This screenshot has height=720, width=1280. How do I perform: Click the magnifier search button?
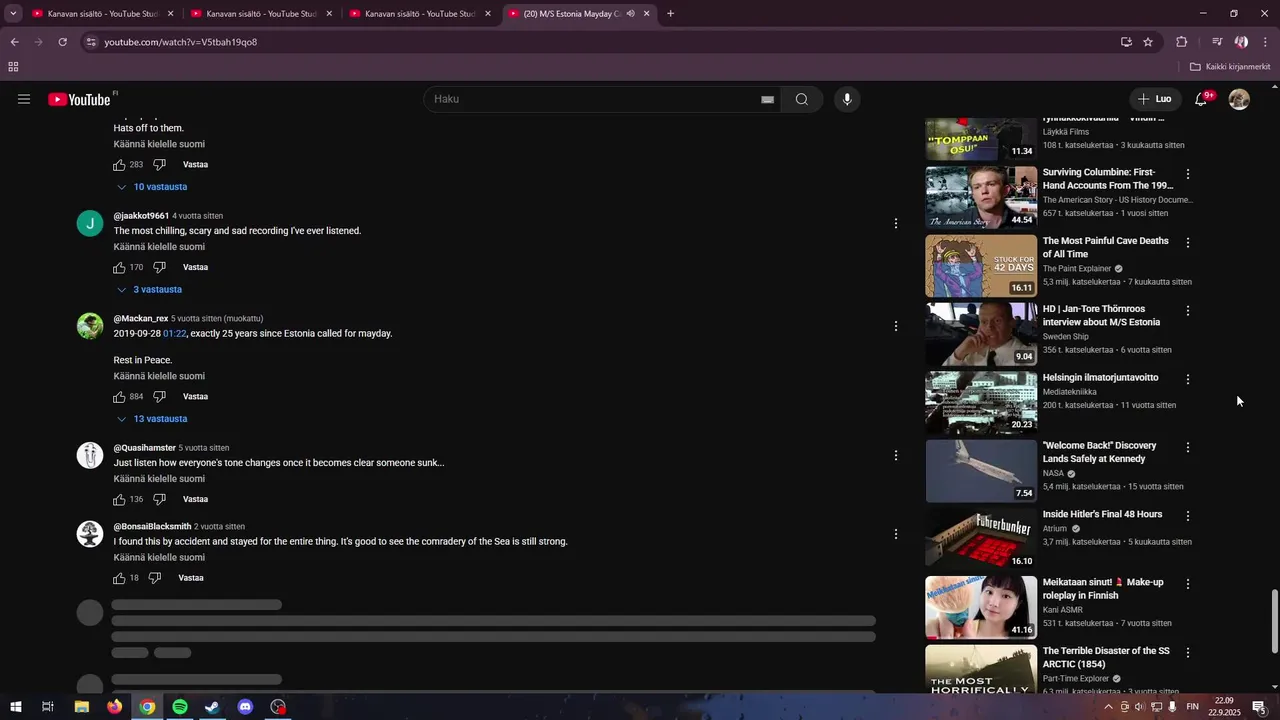[802, 99]
